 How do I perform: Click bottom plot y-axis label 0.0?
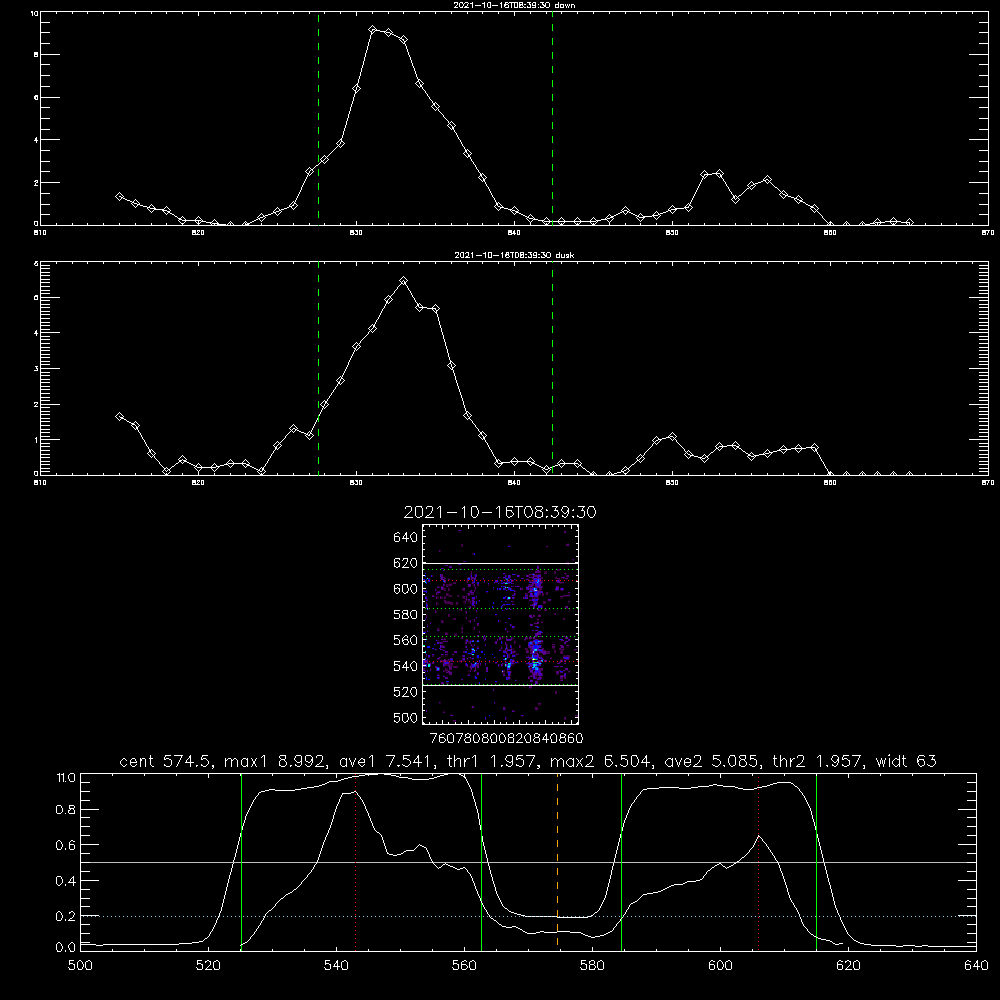click(66, 948)
